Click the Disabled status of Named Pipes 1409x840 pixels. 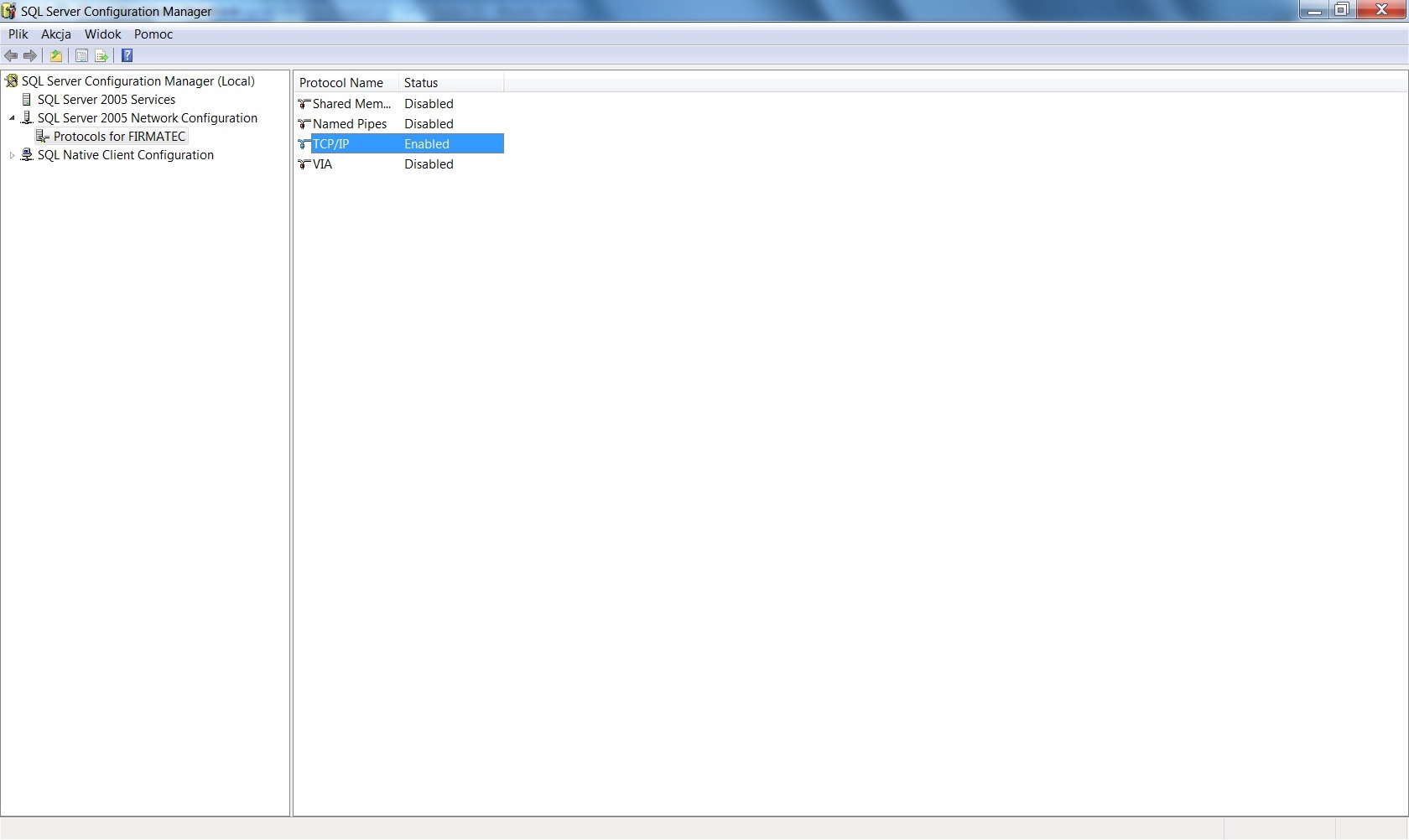click(429, 124)
